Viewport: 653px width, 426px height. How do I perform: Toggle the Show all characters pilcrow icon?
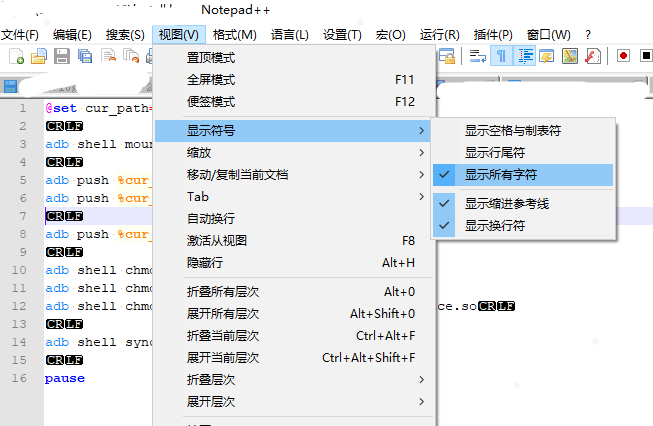501,56
